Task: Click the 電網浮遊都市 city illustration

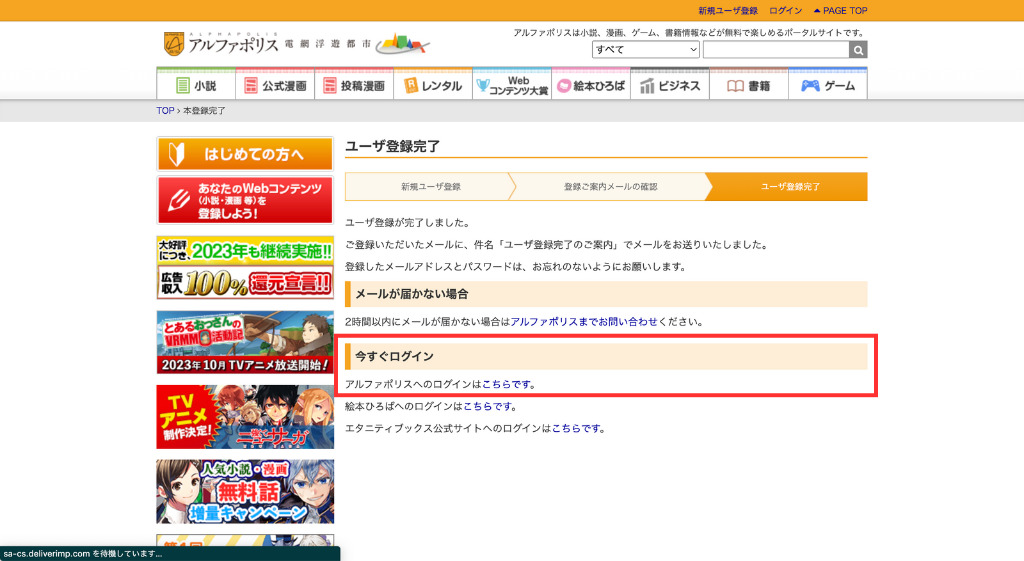Action: 404,44
